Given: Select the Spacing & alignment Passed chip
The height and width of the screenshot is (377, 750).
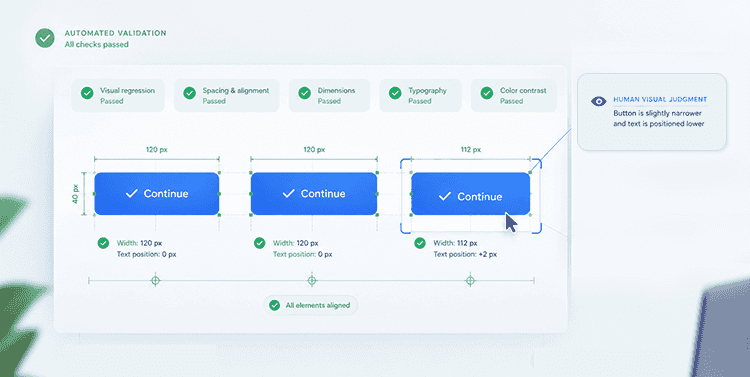Looking at the screenshot, I should pos(226,95).
